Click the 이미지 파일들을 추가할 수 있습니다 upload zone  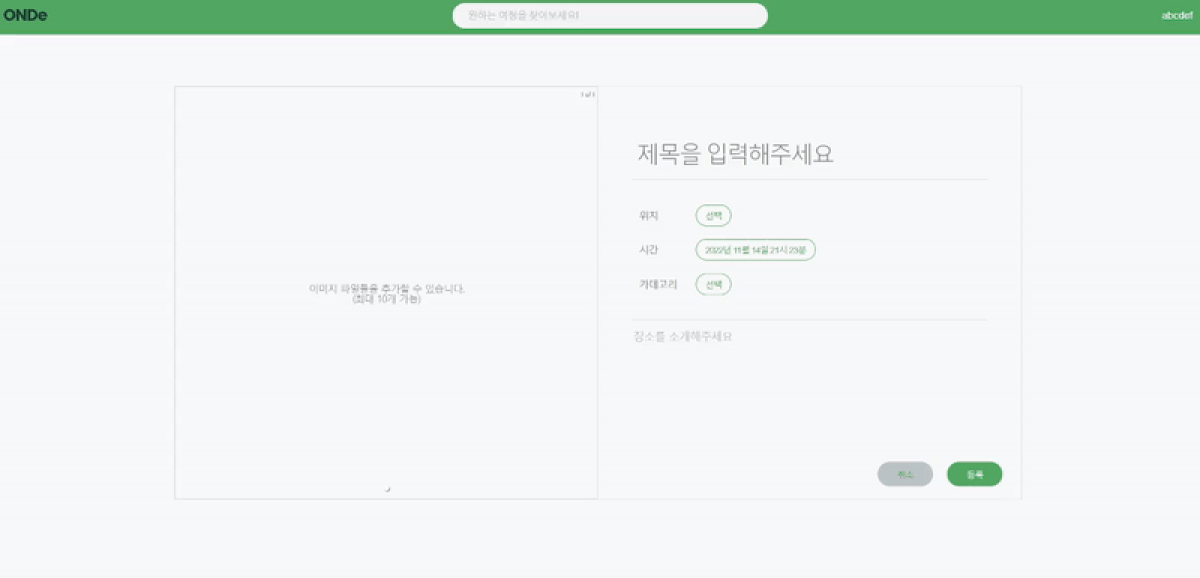(x=386, y=291)
